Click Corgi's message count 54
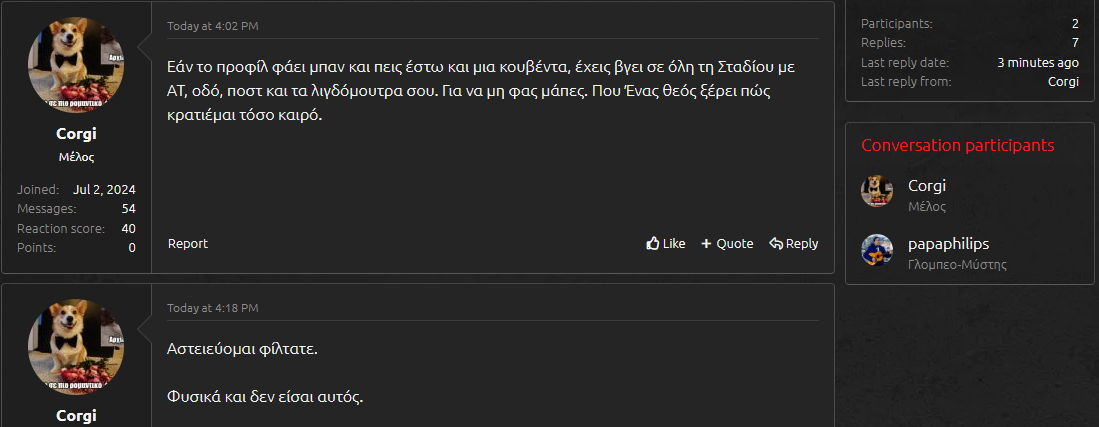This screenshot has height=427, width=1099. (128, 208)
